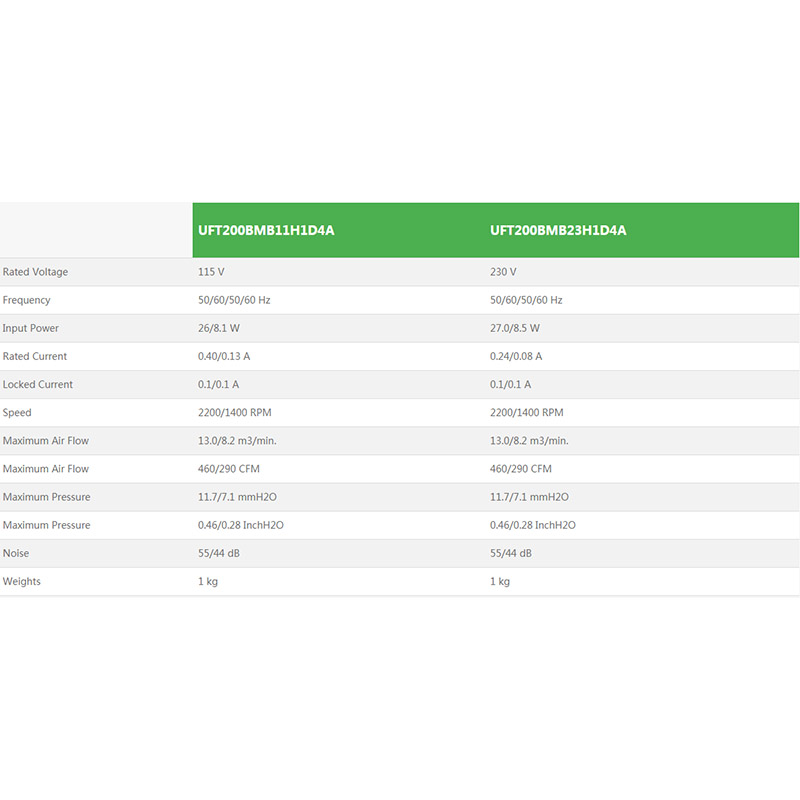The height and width of the screenshot is (800, 800).
Task: Click the UFT200BMB23H1D4A column header
Action: point(558,230)
